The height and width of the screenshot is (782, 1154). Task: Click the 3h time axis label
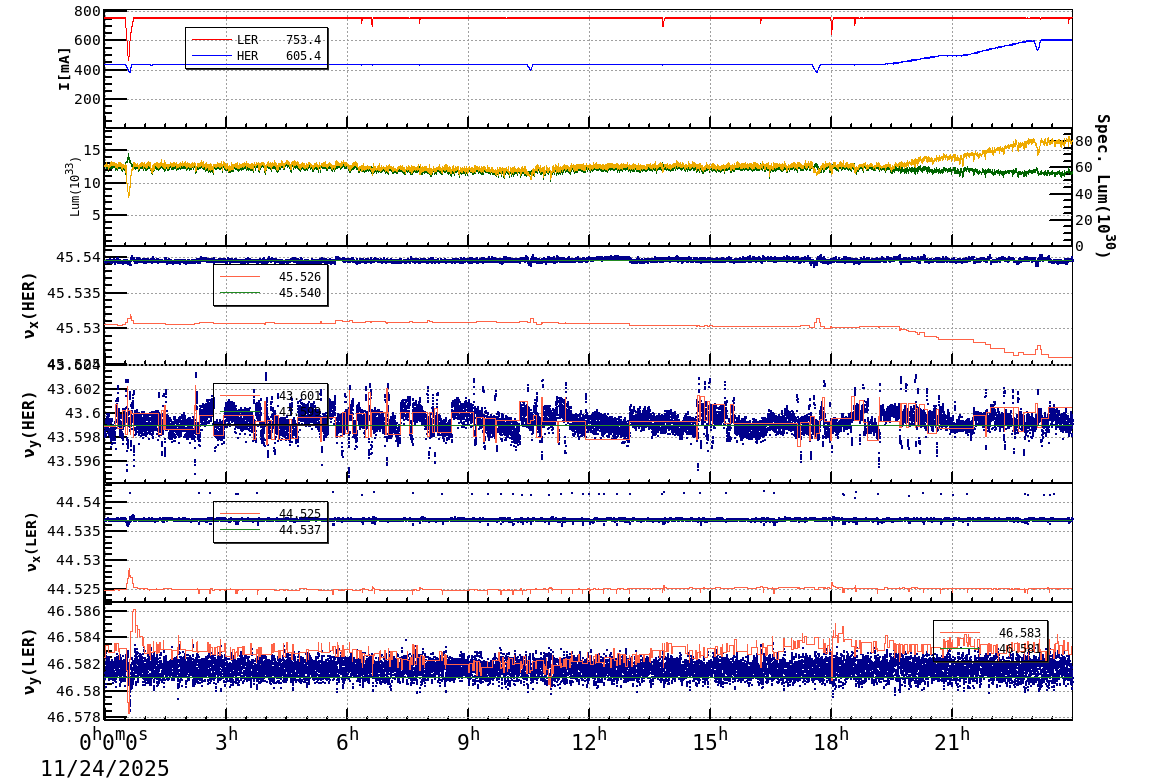[227, 739]
